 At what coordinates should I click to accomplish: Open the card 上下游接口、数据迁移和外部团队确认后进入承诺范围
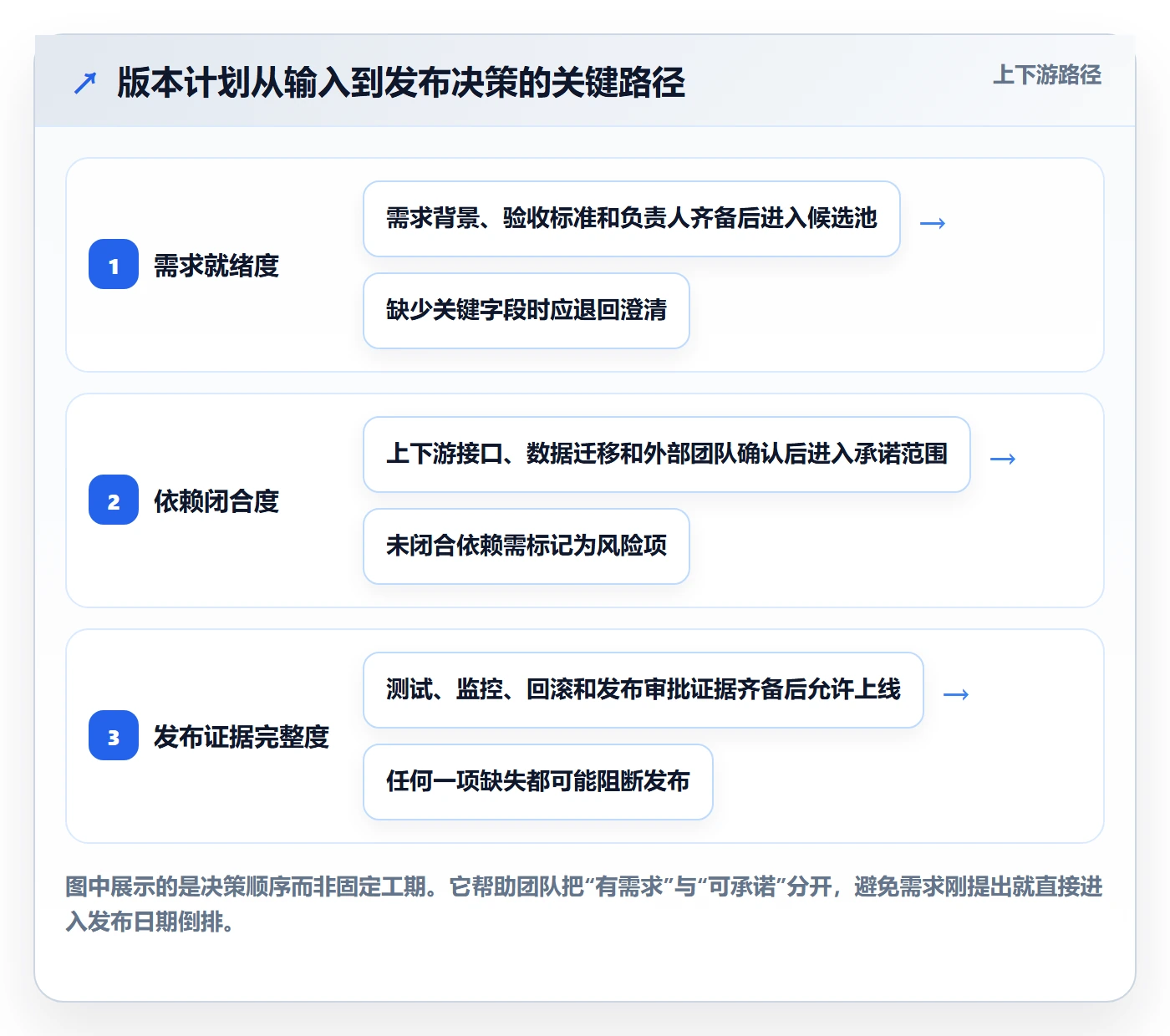tap(667, 455)
